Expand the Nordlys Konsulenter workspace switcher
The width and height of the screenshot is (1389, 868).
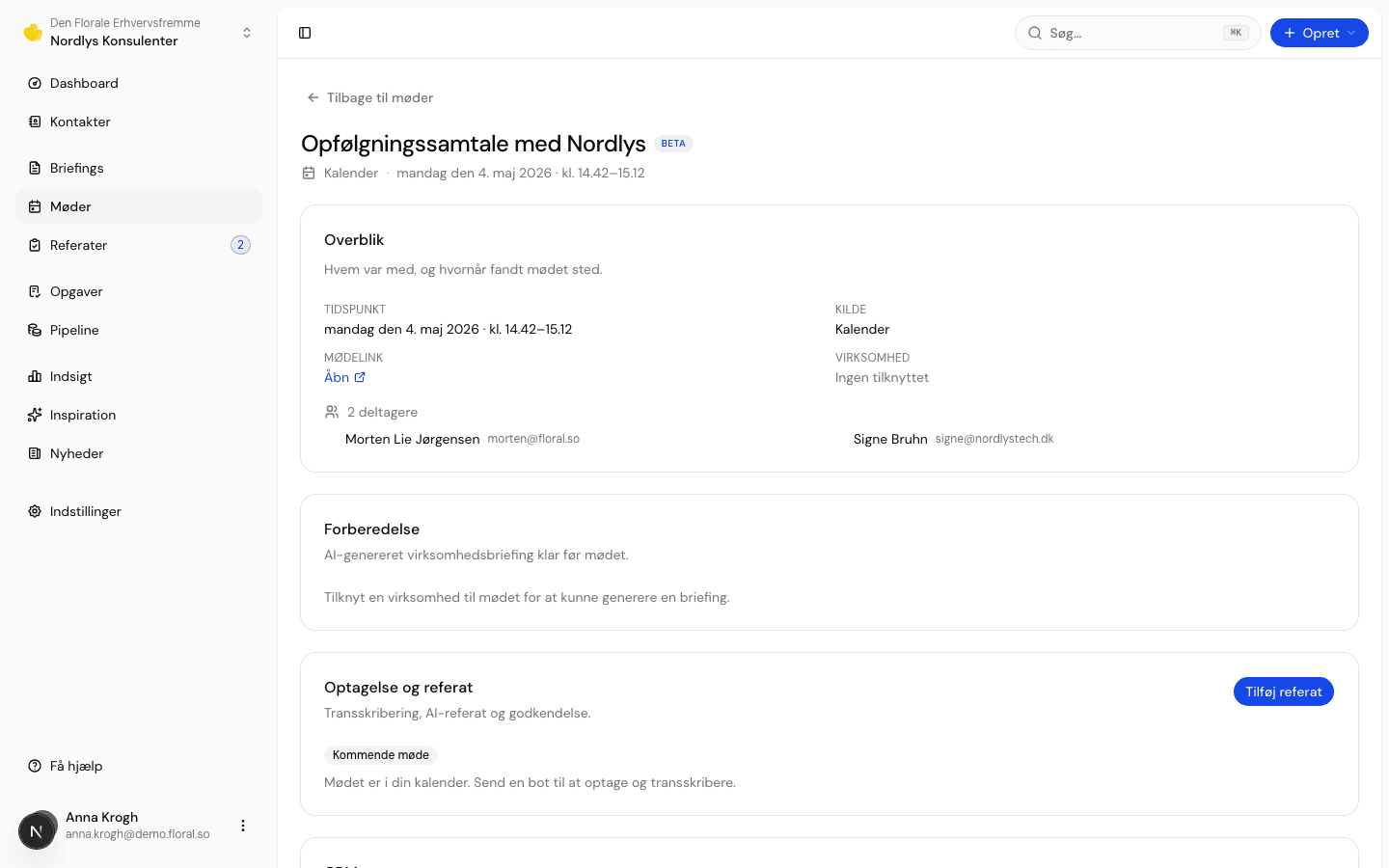click(x=139, y=33)
